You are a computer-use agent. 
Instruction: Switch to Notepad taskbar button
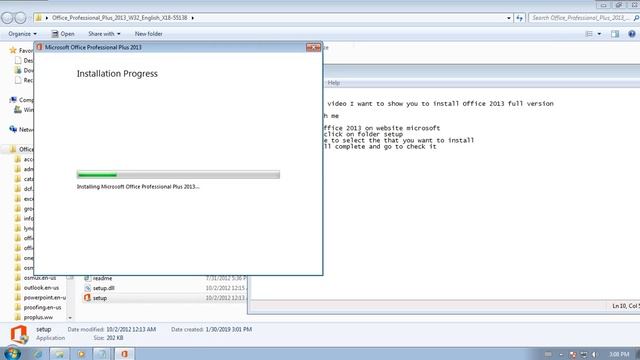tap(102, 354)
